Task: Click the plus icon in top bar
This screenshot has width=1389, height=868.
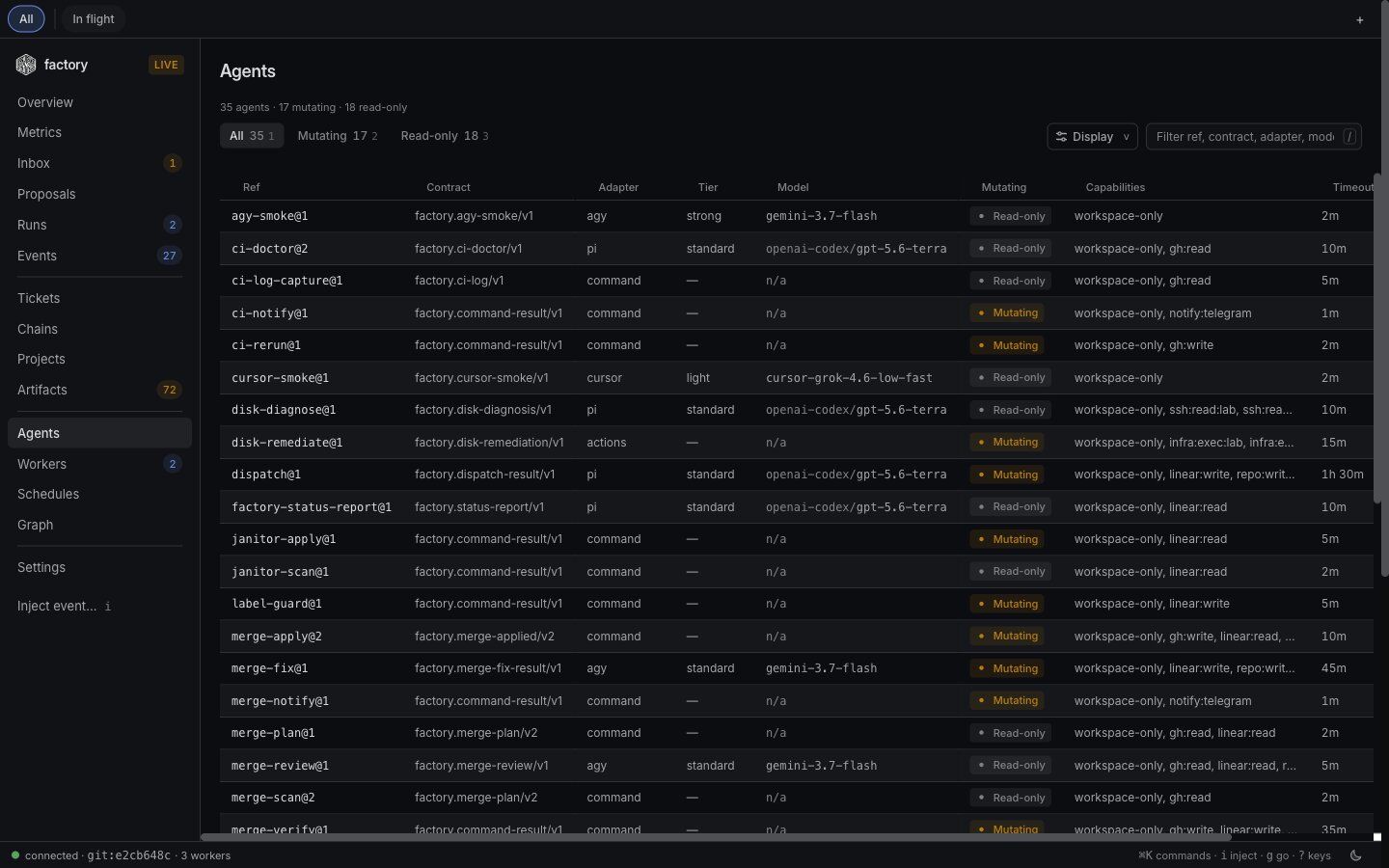Action: click(1360, 19)
